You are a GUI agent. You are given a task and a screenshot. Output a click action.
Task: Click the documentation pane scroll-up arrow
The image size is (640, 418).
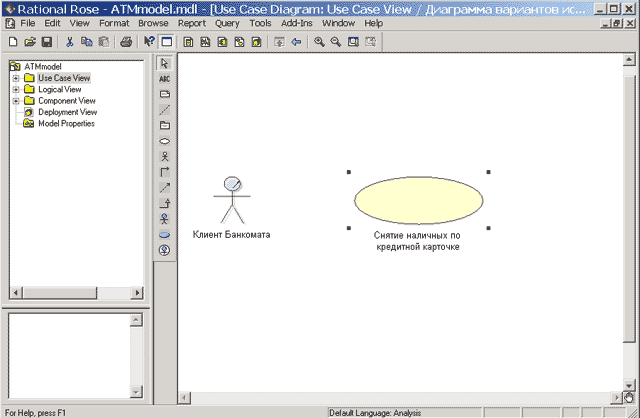136,320
